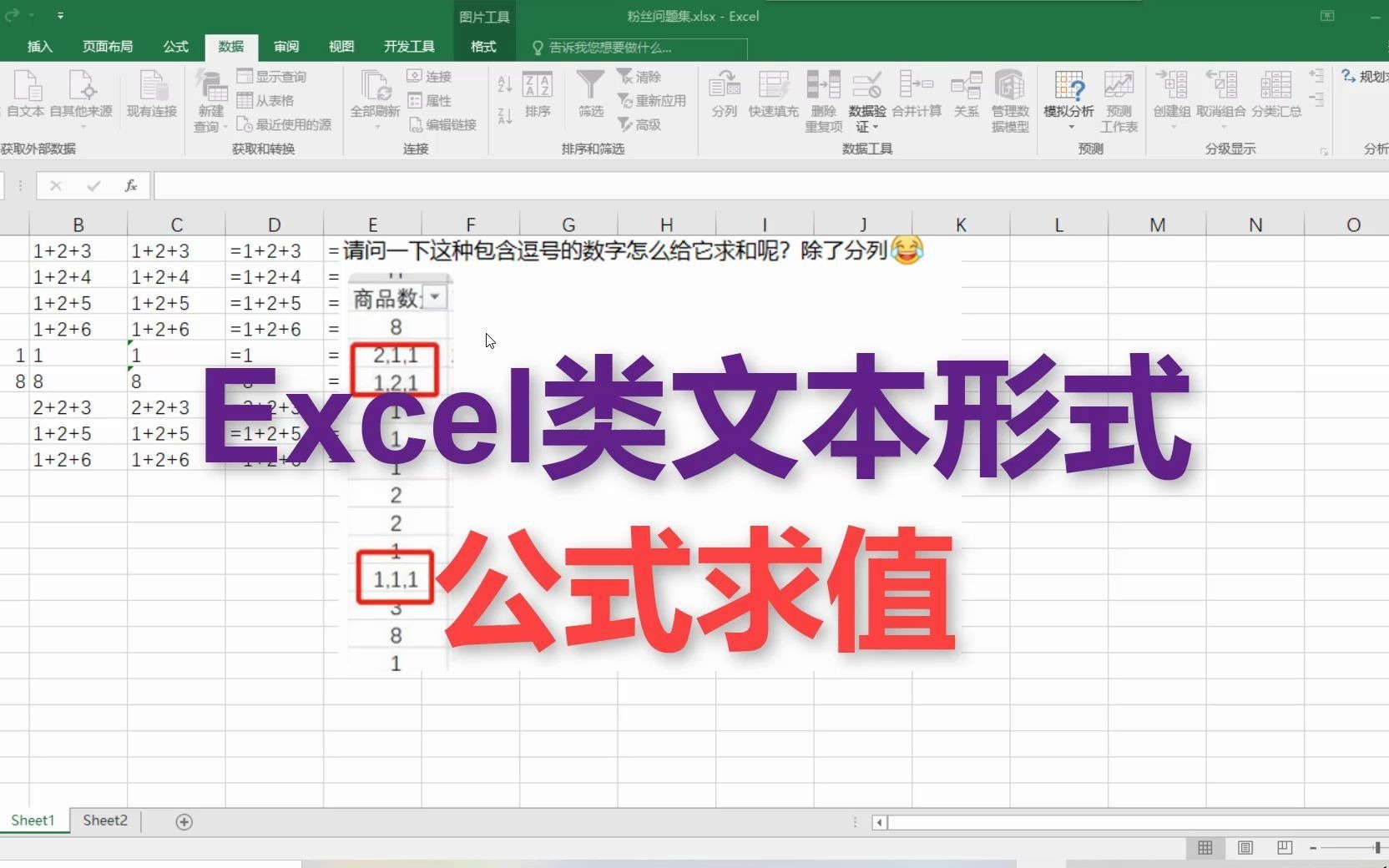Click Edit Links (编辑链接)
Image resolution: width=1389 pixels, height=868 pixels.
pyautogui.click(x=442, y=124)
